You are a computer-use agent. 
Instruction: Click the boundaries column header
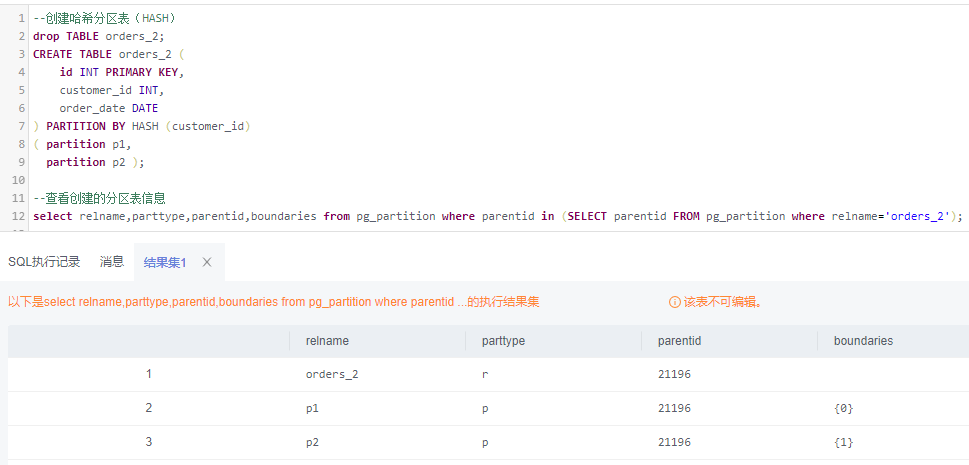pos(863,341)
